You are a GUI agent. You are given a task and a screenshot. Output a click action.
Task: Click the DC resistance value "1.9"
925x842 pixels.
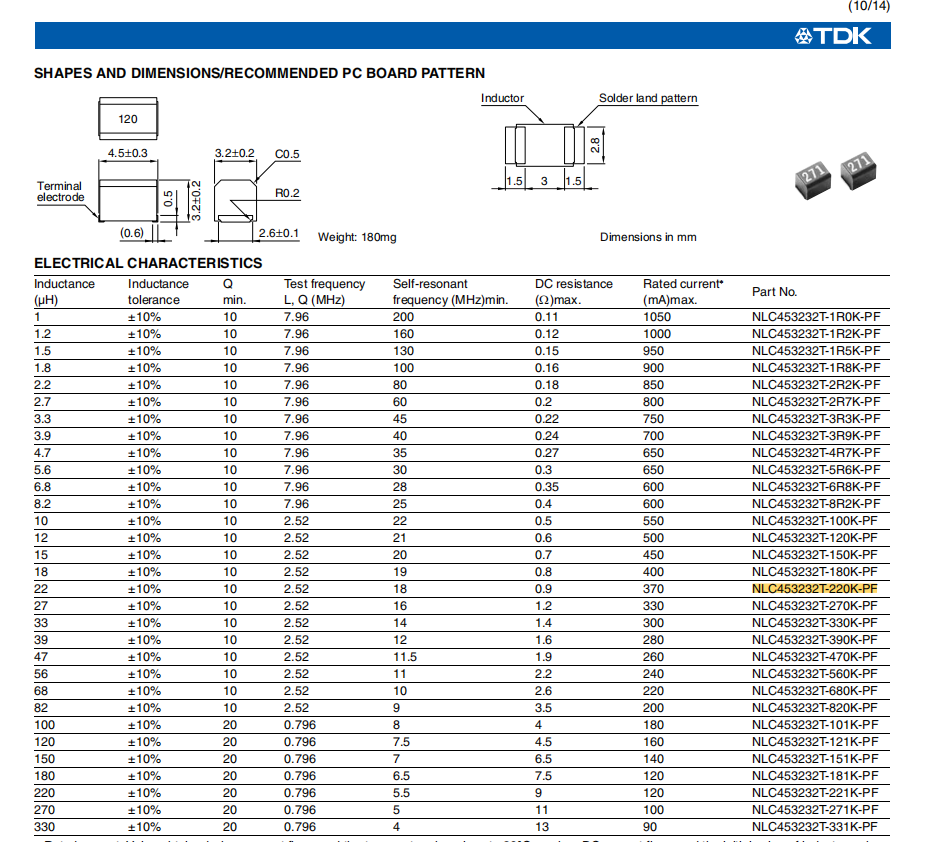[543, 657]
